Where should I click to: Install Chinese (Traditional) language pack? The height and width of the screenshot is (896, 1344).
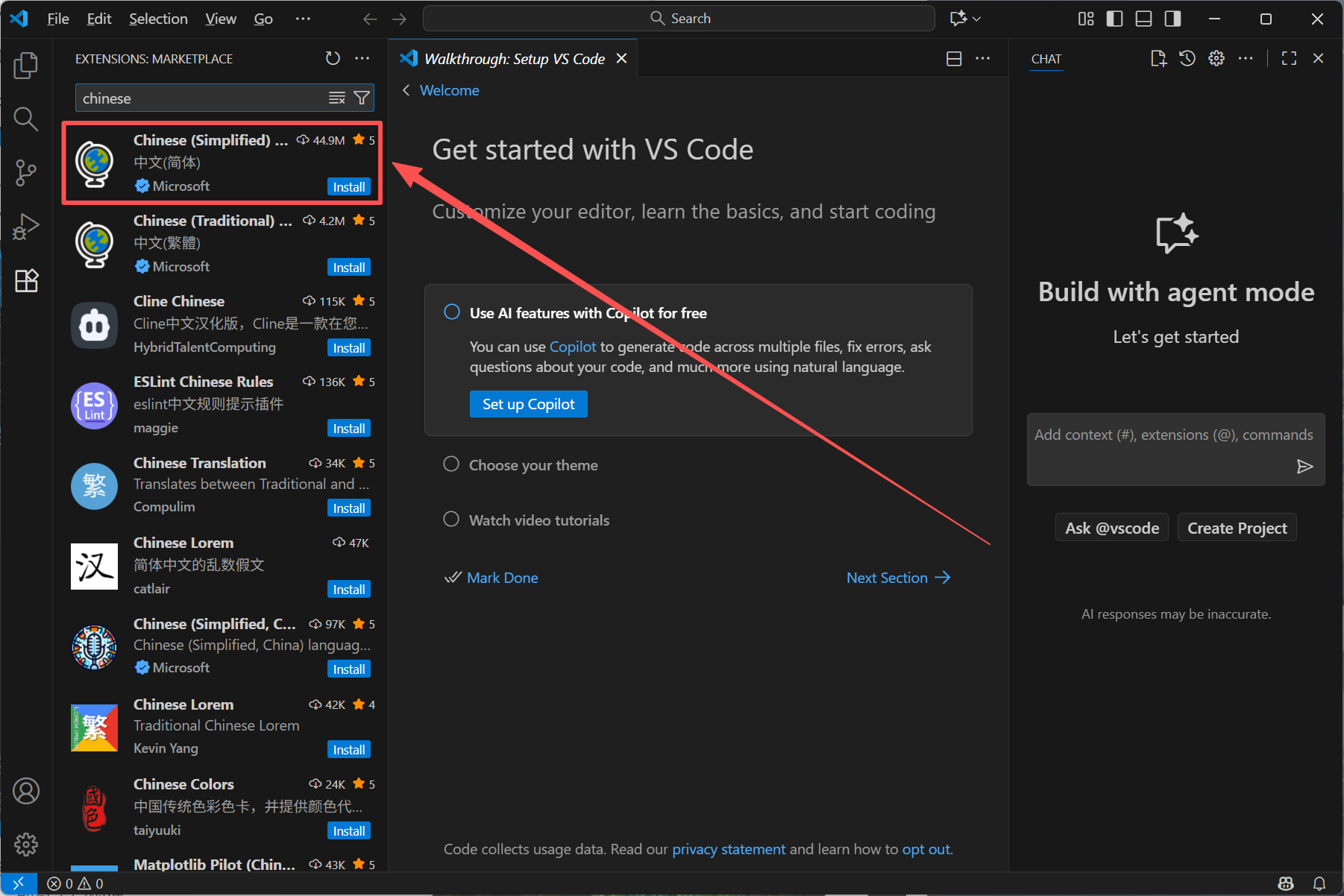tap(349, 267)
